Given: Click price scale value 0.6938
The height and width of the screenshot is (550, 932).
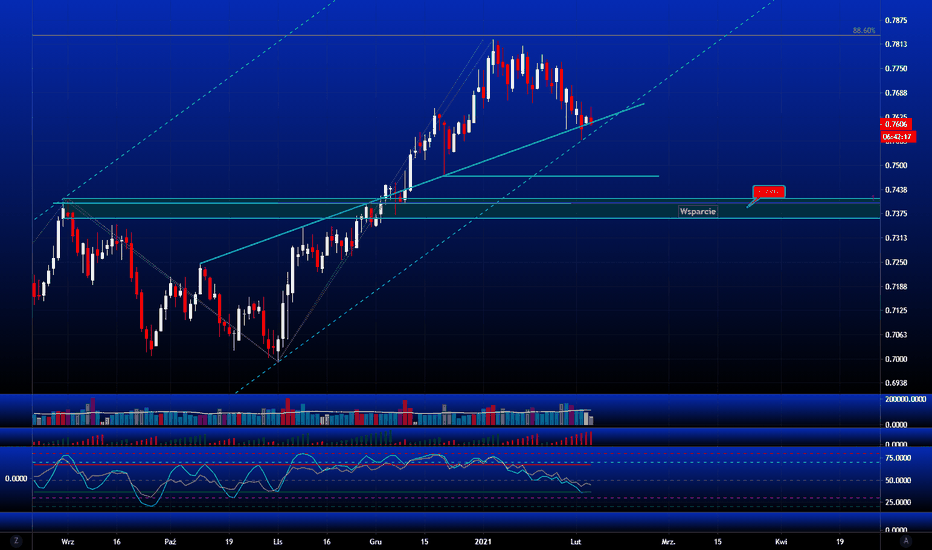Looking at the screenshot, I should [896, 383].
